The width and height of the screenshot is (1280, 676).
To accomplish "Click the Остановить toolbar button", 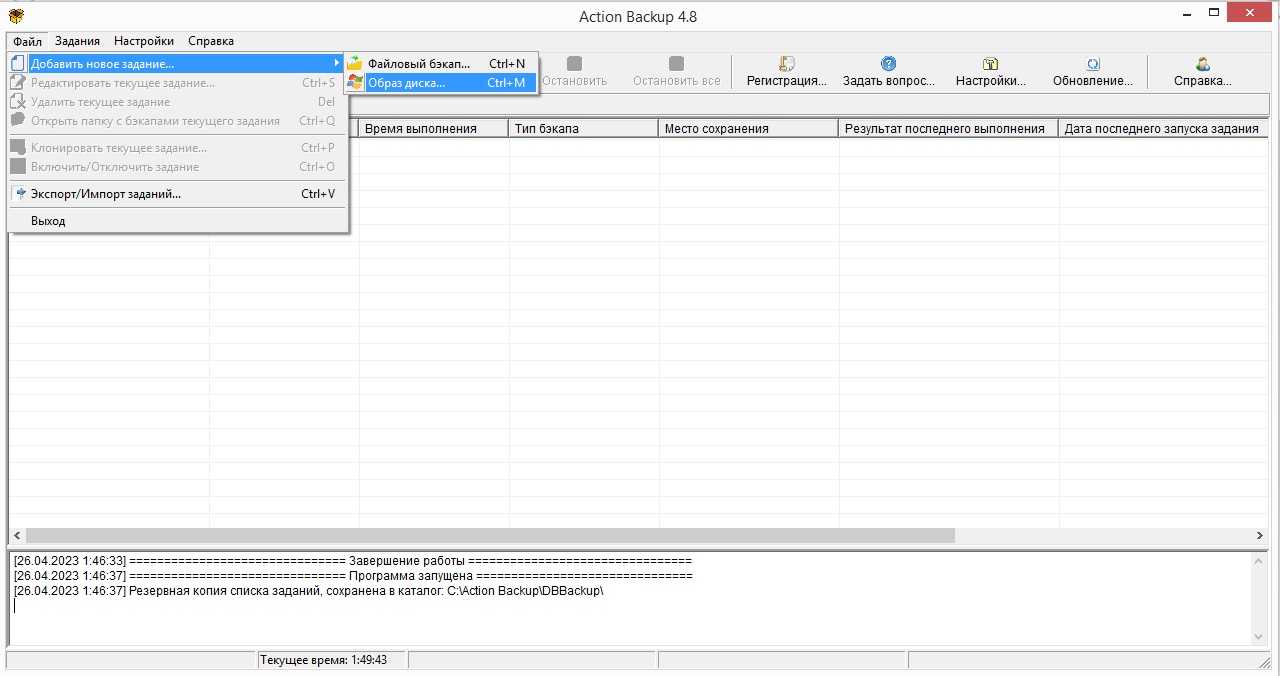I will [574, 64].
